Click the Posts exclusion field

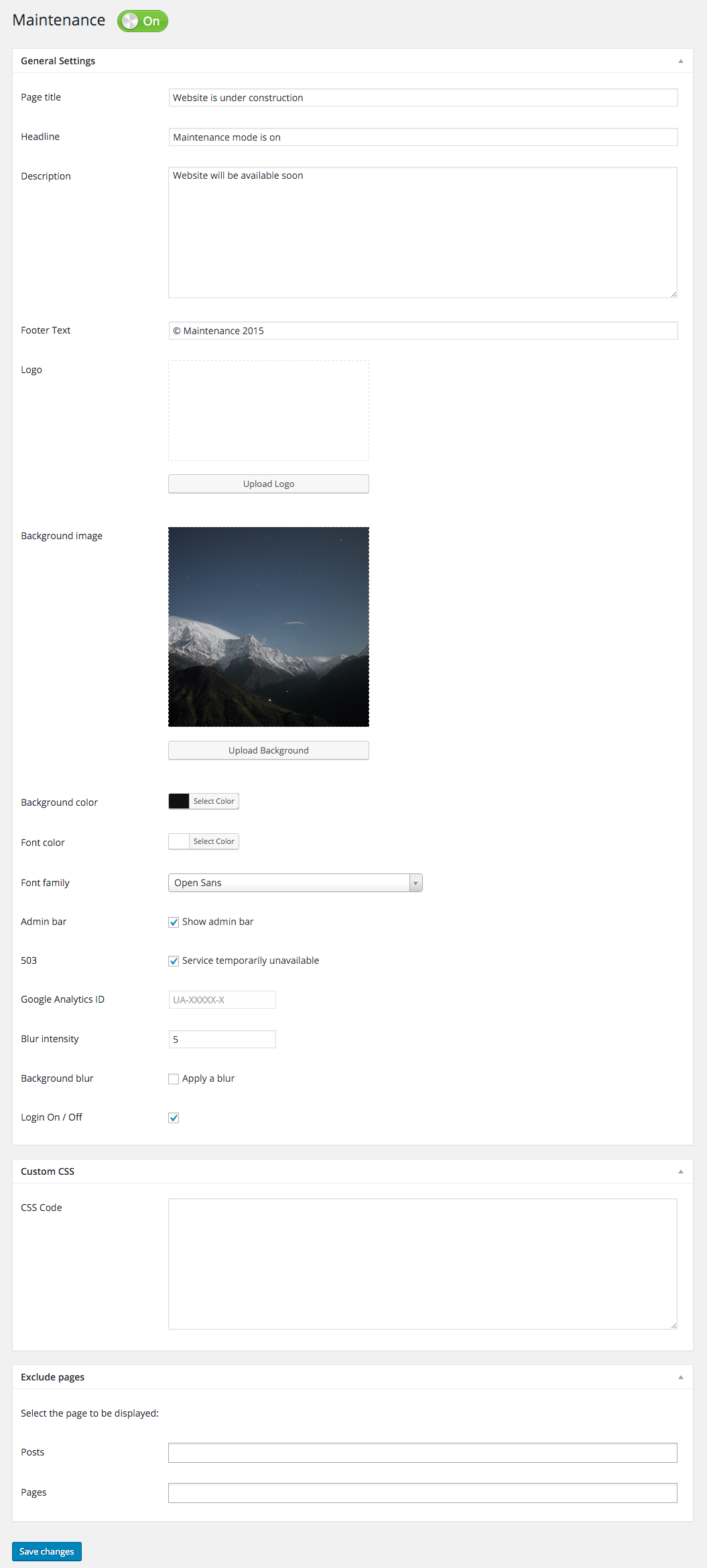(x=423, y=1453)
